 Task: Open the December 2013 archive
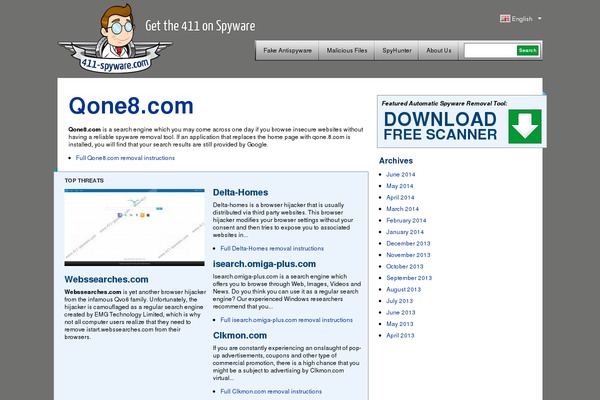click(x=408, y=243)
